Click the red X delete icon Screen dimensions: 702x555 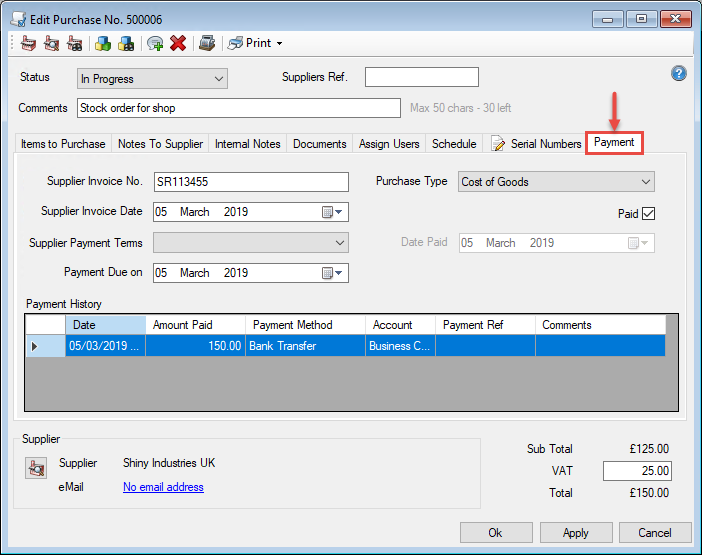[178, 43]
